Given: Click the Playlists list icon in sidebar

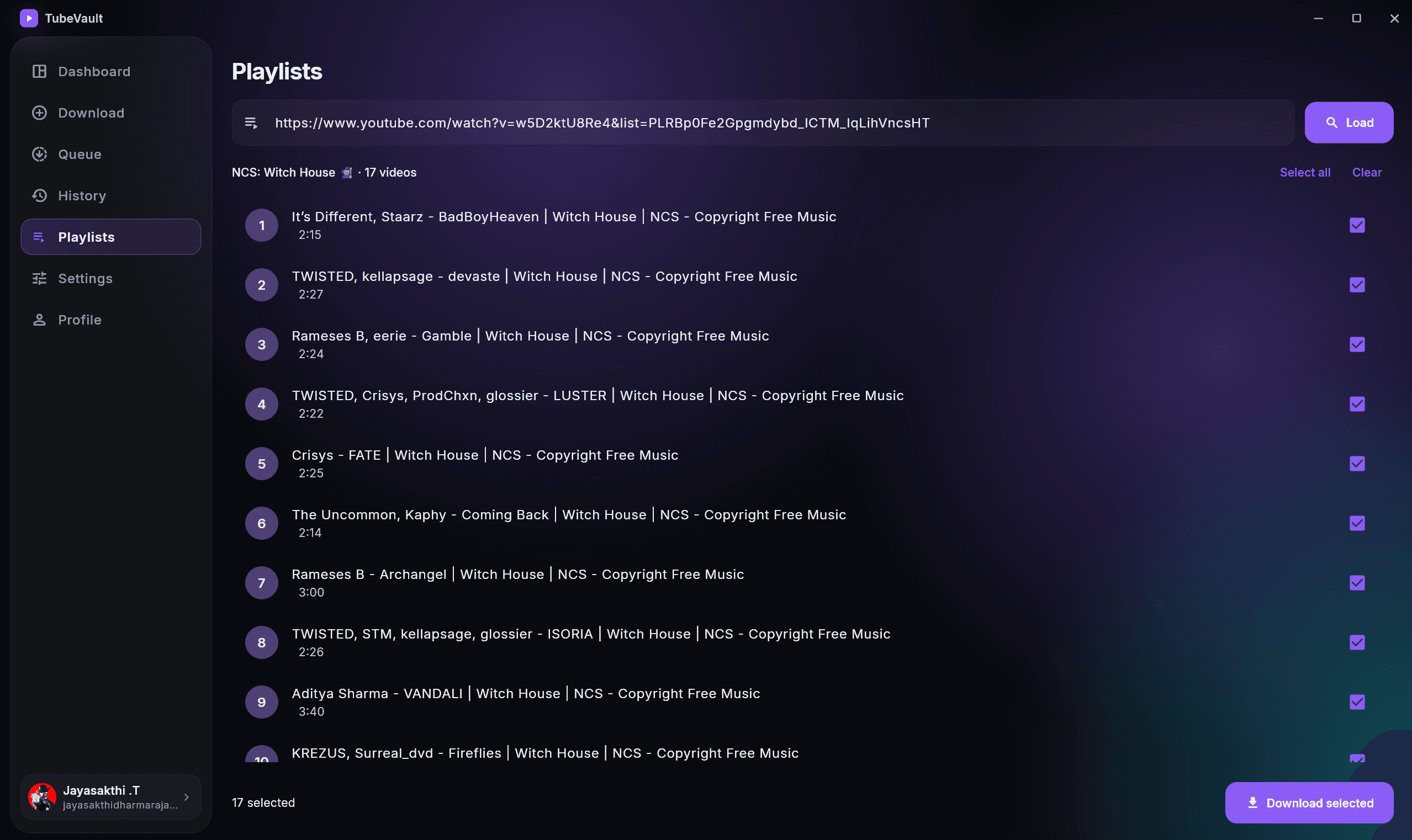Looking at the screenshot, I should [x=39, y=237].
